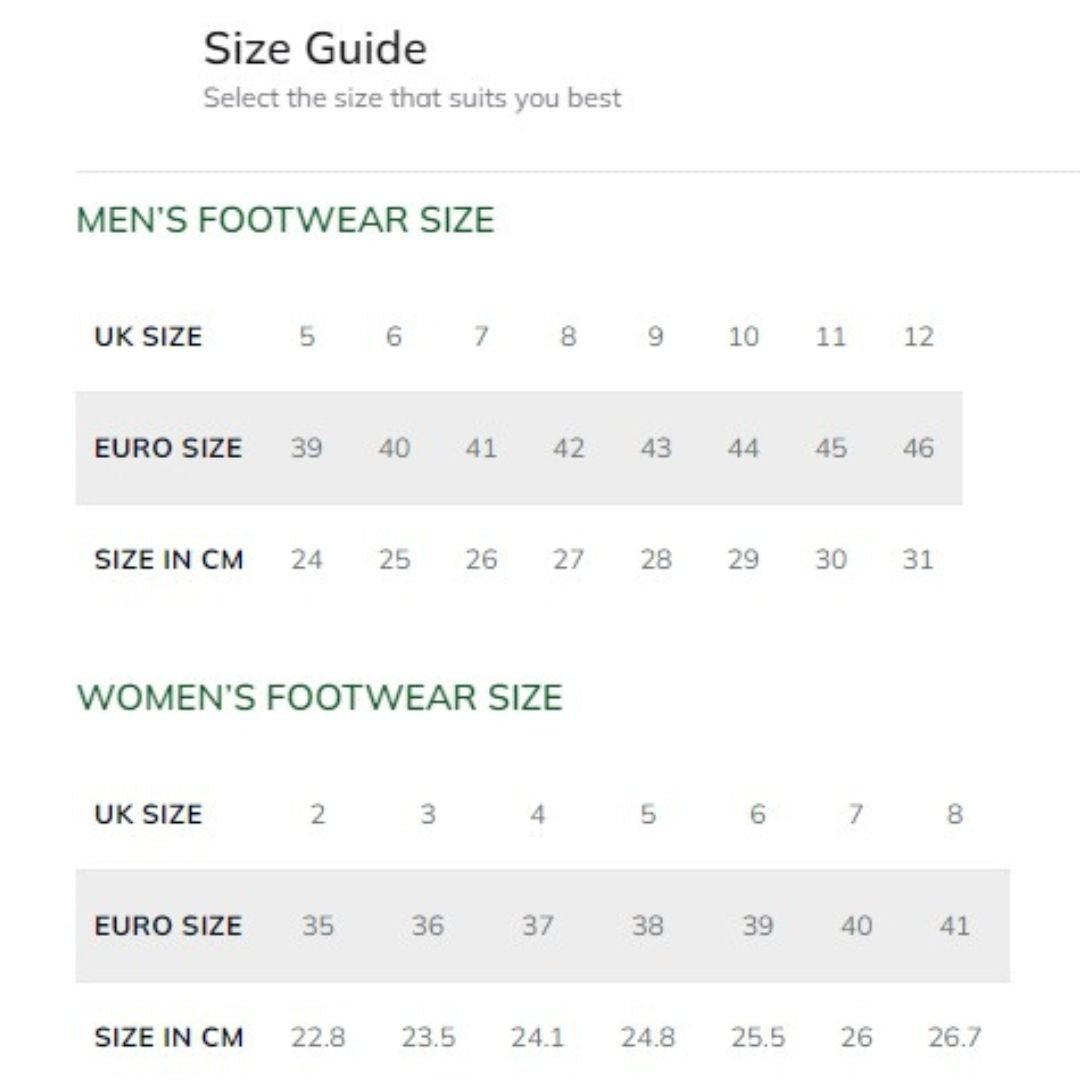Screen dimensions: 1080x1080
Task: Select women's Euro size 35
Action: point(317,926)
